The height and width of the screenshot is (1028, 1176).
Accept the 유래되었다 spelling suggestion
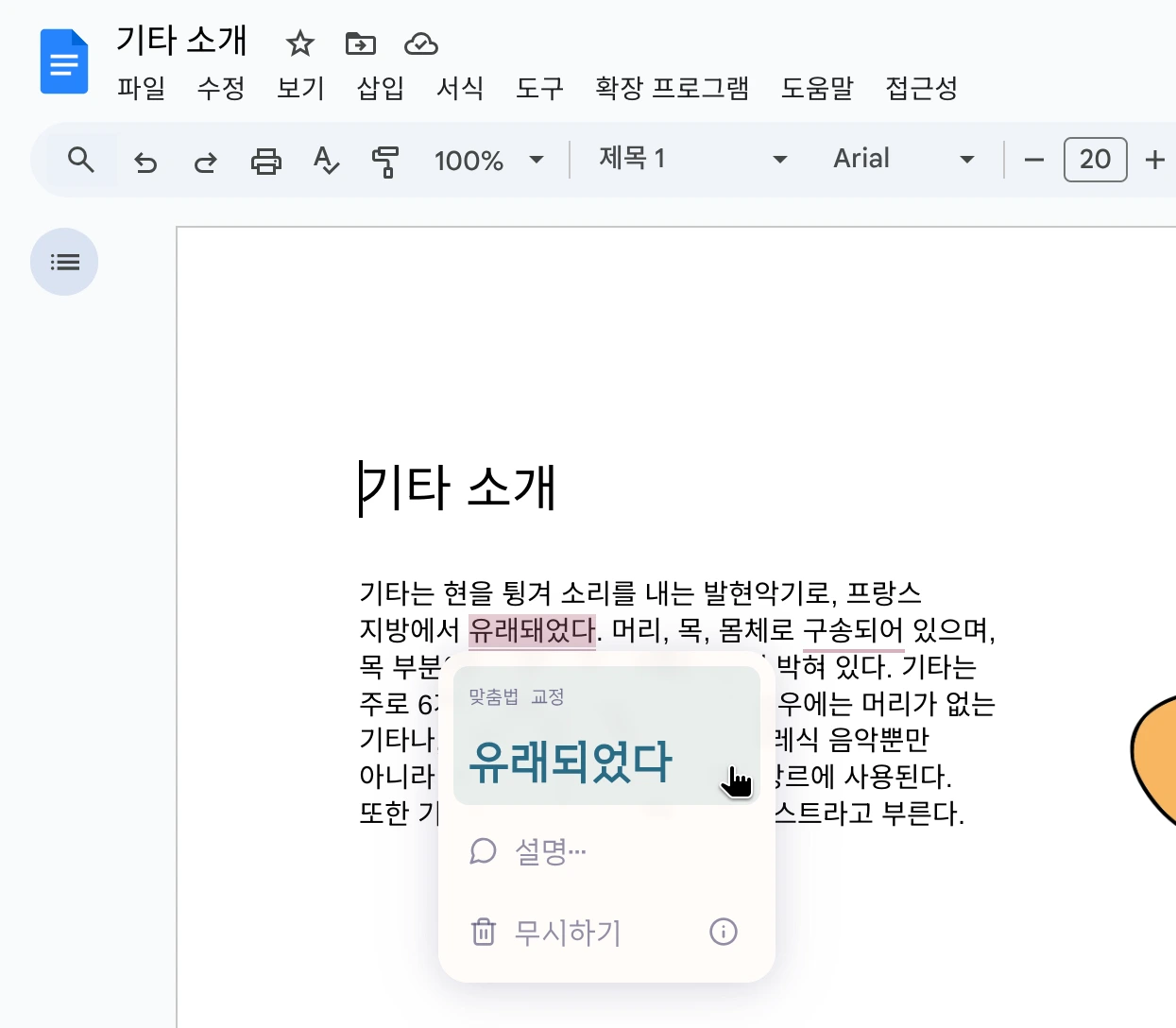[x=569, y=762]
